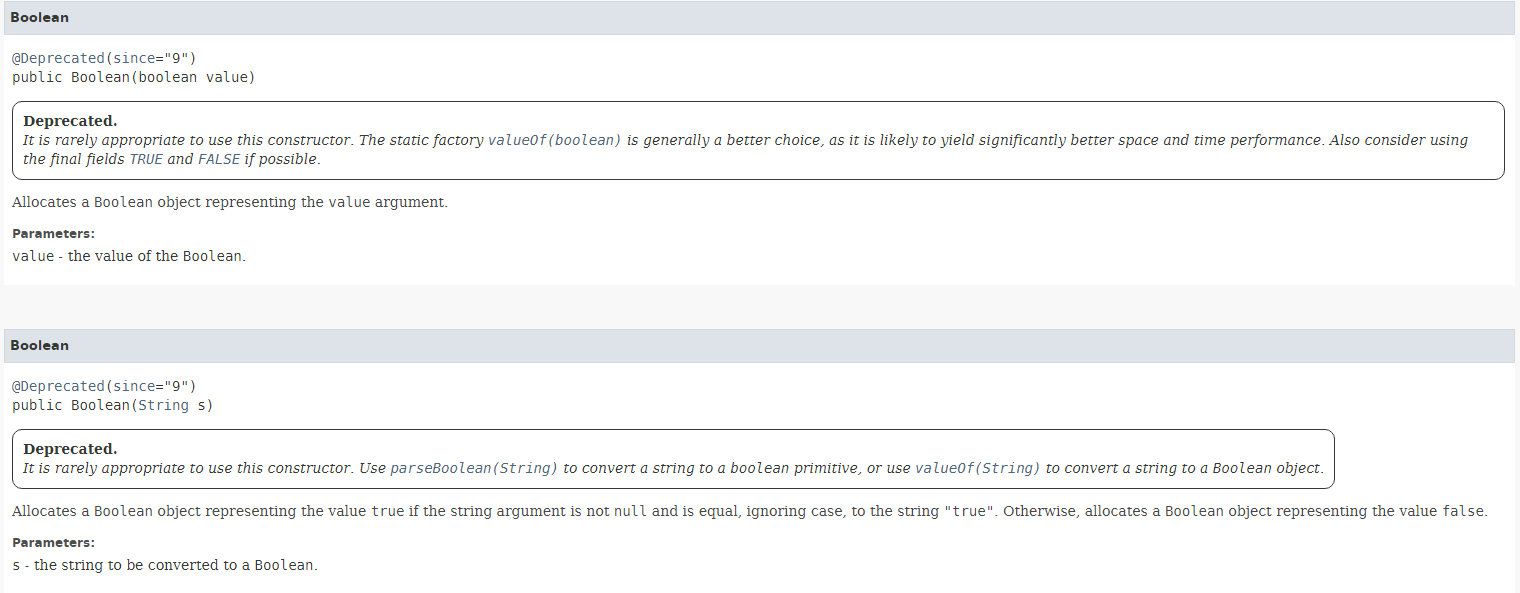Click String type in Boolean(String s) signature
Image resolution: width=1520 pixels, height=593 pixels.
click(164, 405)
